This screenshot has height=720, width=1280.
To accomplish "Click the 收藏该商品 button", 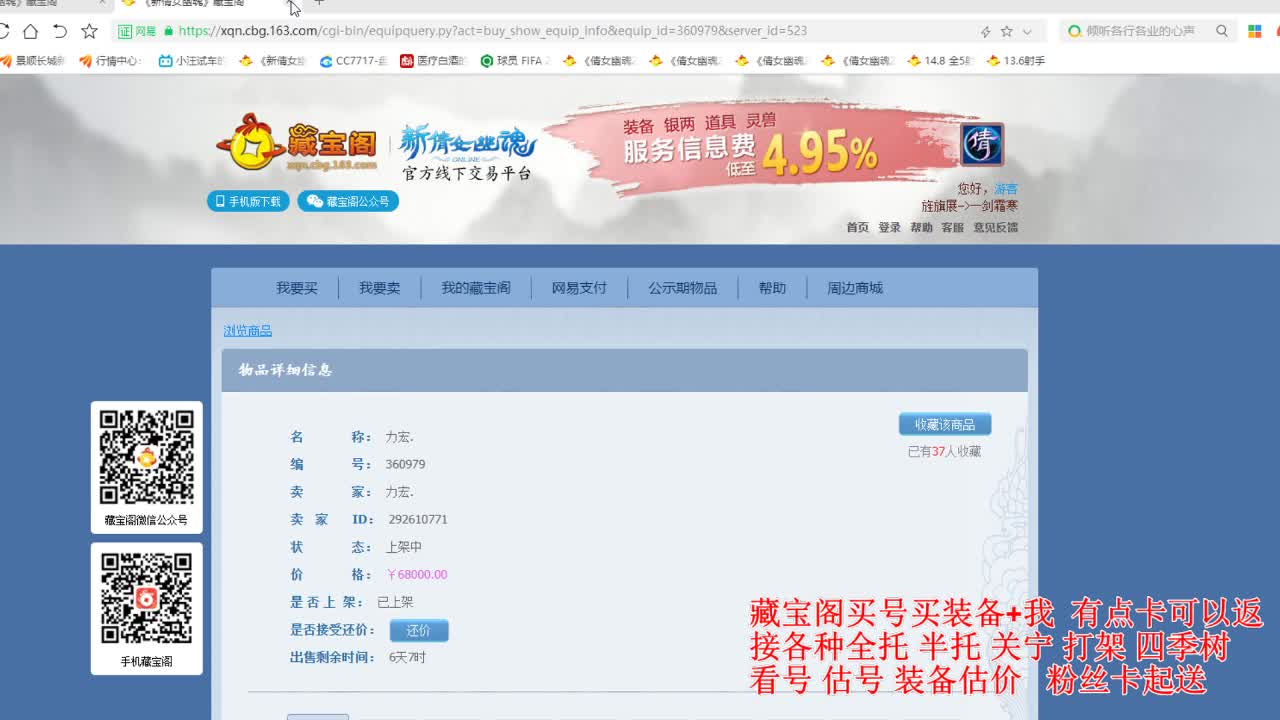I will click(944, 424).
